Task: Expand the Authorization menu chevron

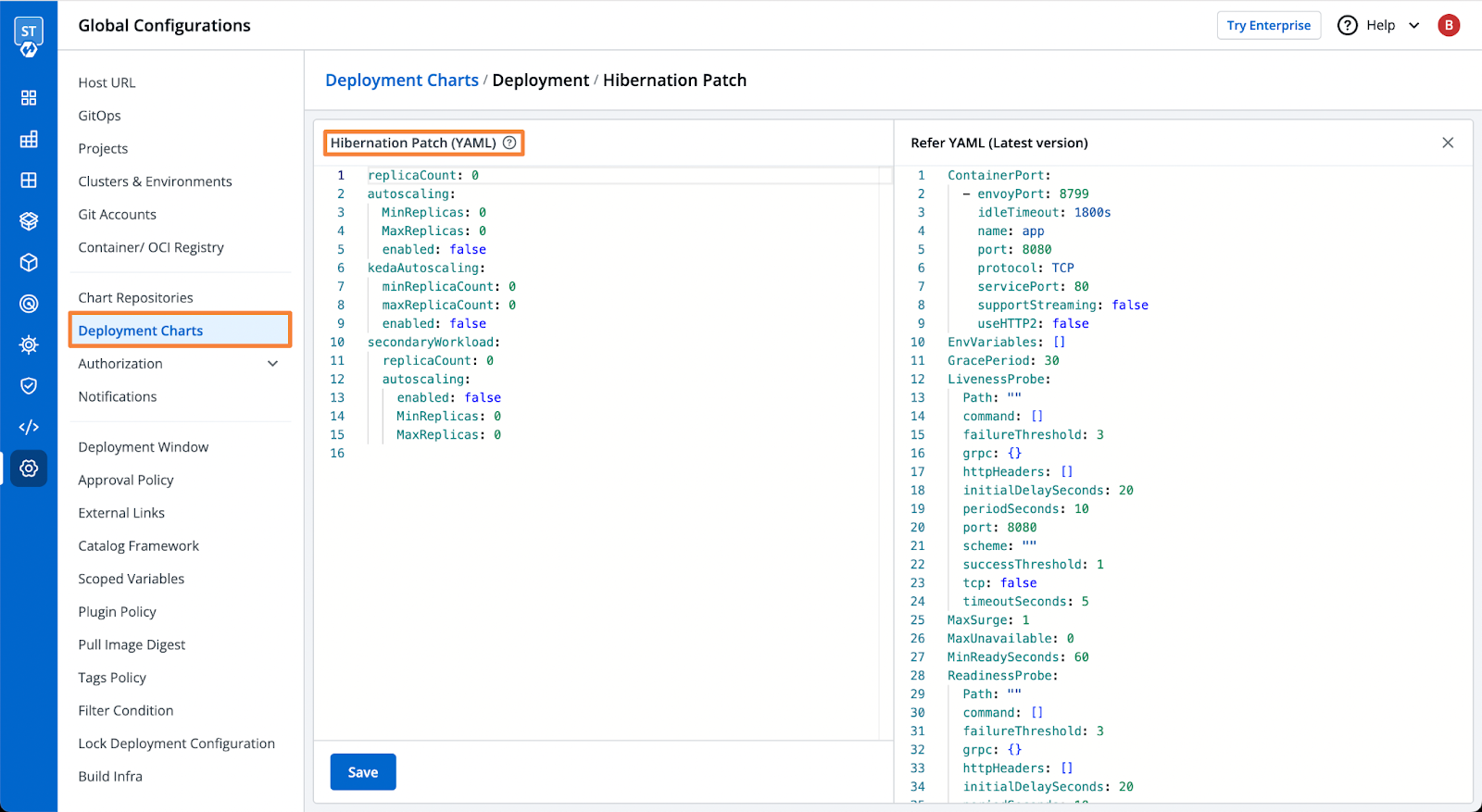Action: (x=273, y=364)
